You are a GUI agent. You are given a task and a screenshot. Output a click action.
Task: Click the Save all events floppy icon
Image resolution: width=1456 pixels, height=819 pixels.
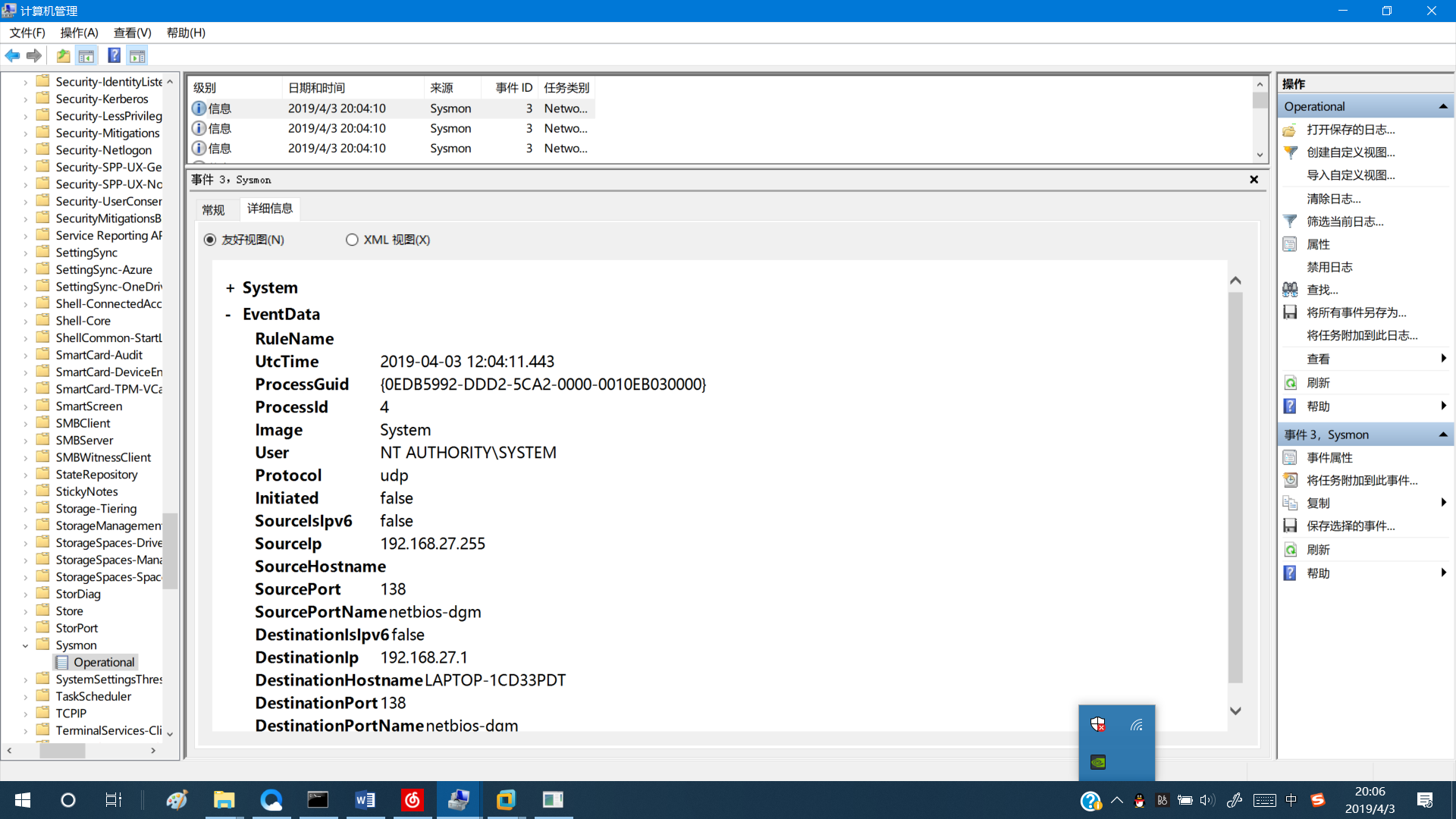[1290, 312]
